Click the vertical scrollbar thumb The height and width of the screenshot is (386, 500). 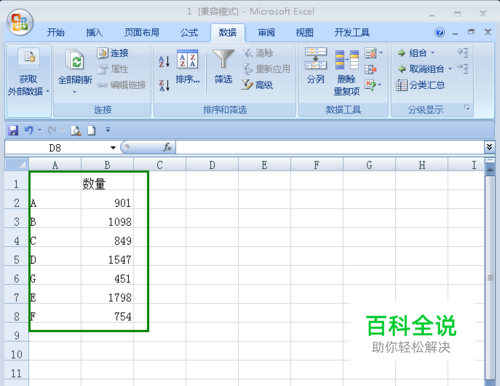click(x=490, y=277)
